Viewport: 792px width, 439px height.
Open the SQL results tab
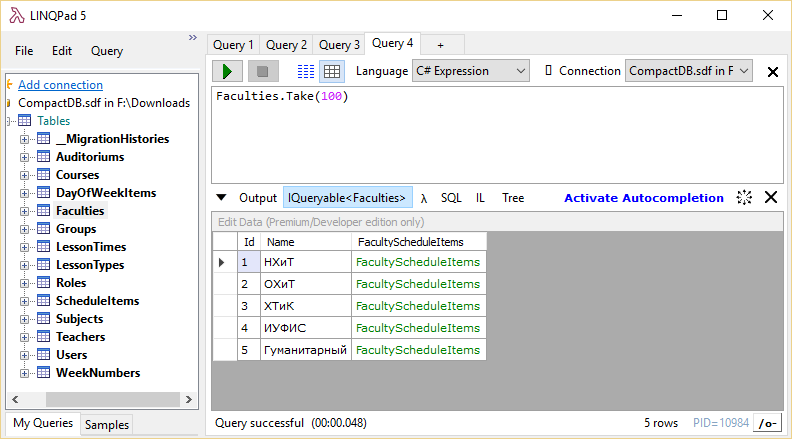click(x=451, y=198)
